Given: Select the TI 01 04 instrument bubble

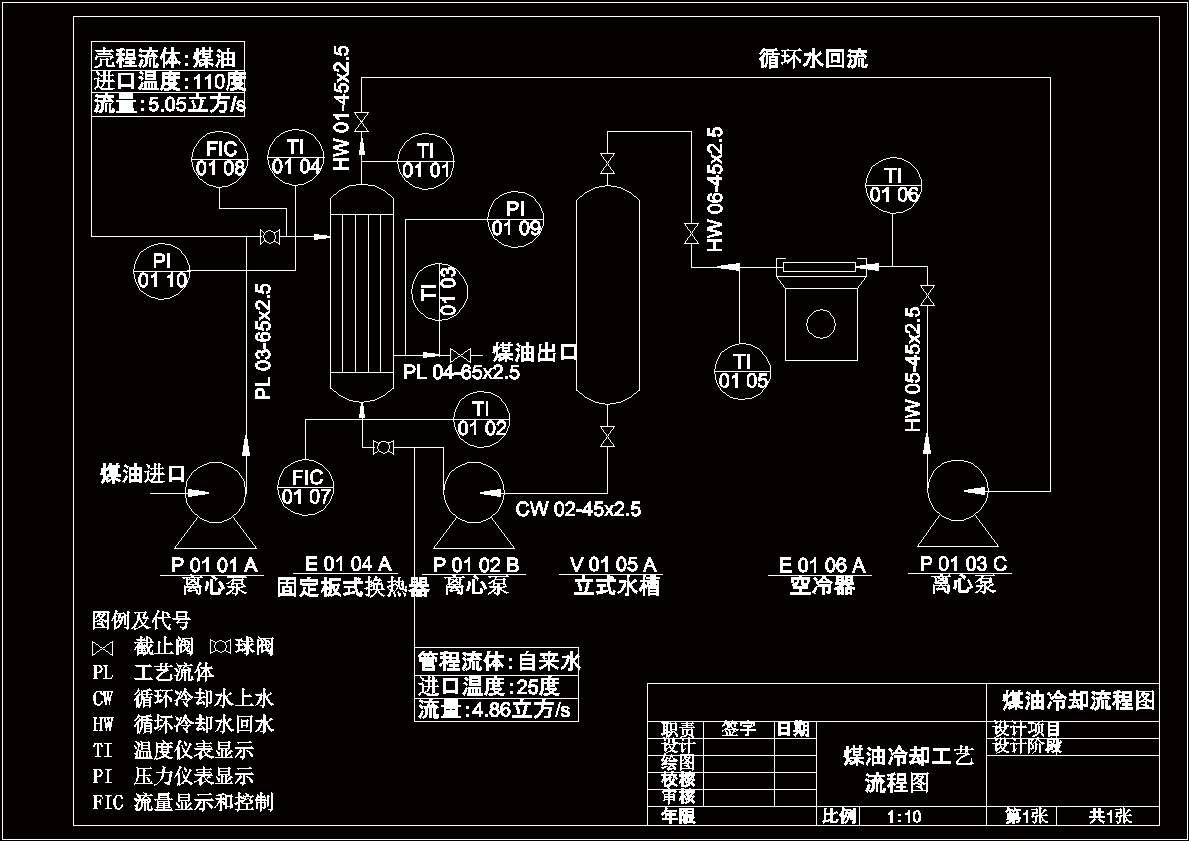Looking at the screenshot, I should pos(295,158).
